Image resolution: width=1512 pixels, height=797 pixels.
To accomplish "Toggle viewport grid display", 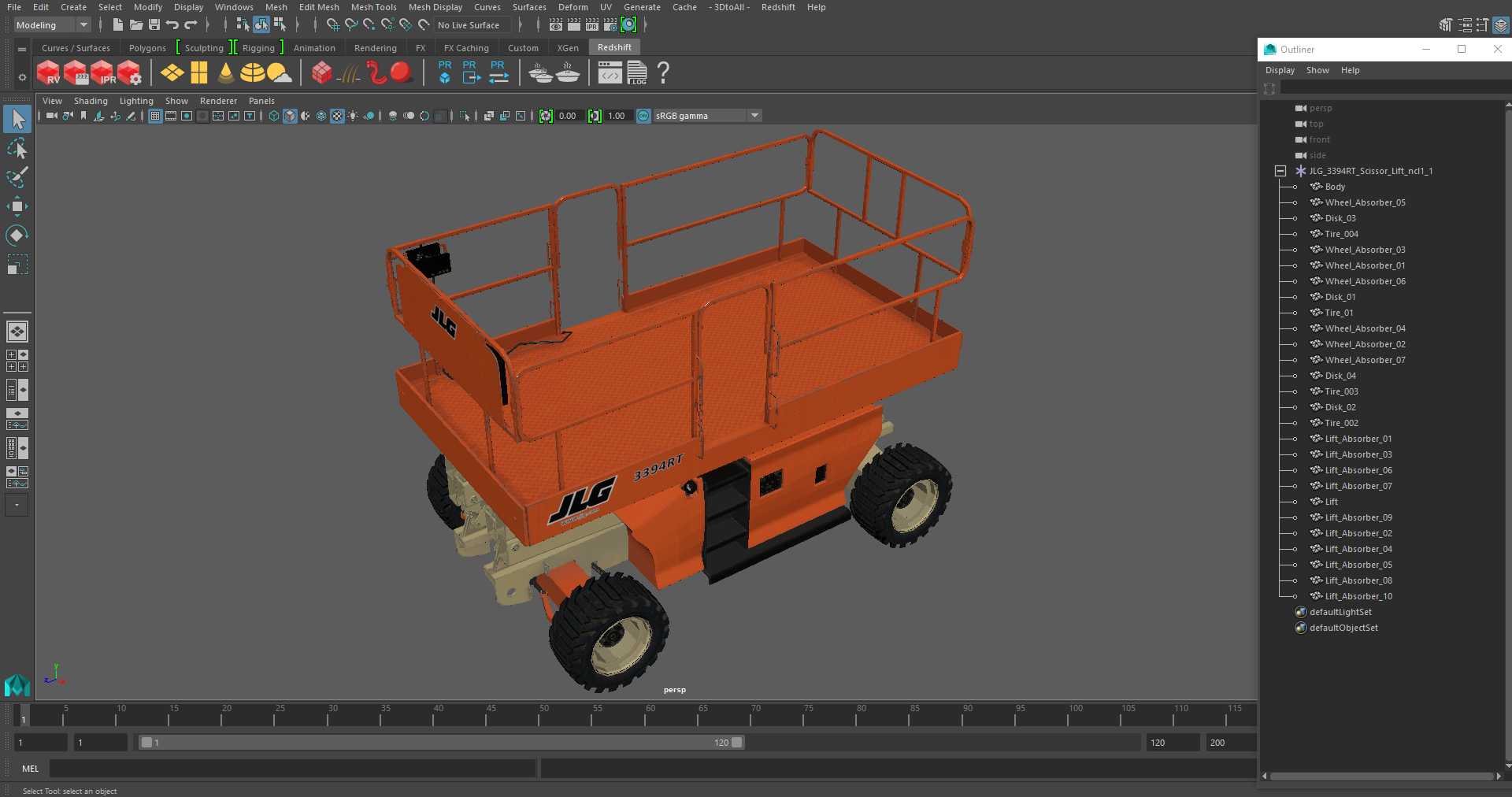I will click(x=155, y=116).
